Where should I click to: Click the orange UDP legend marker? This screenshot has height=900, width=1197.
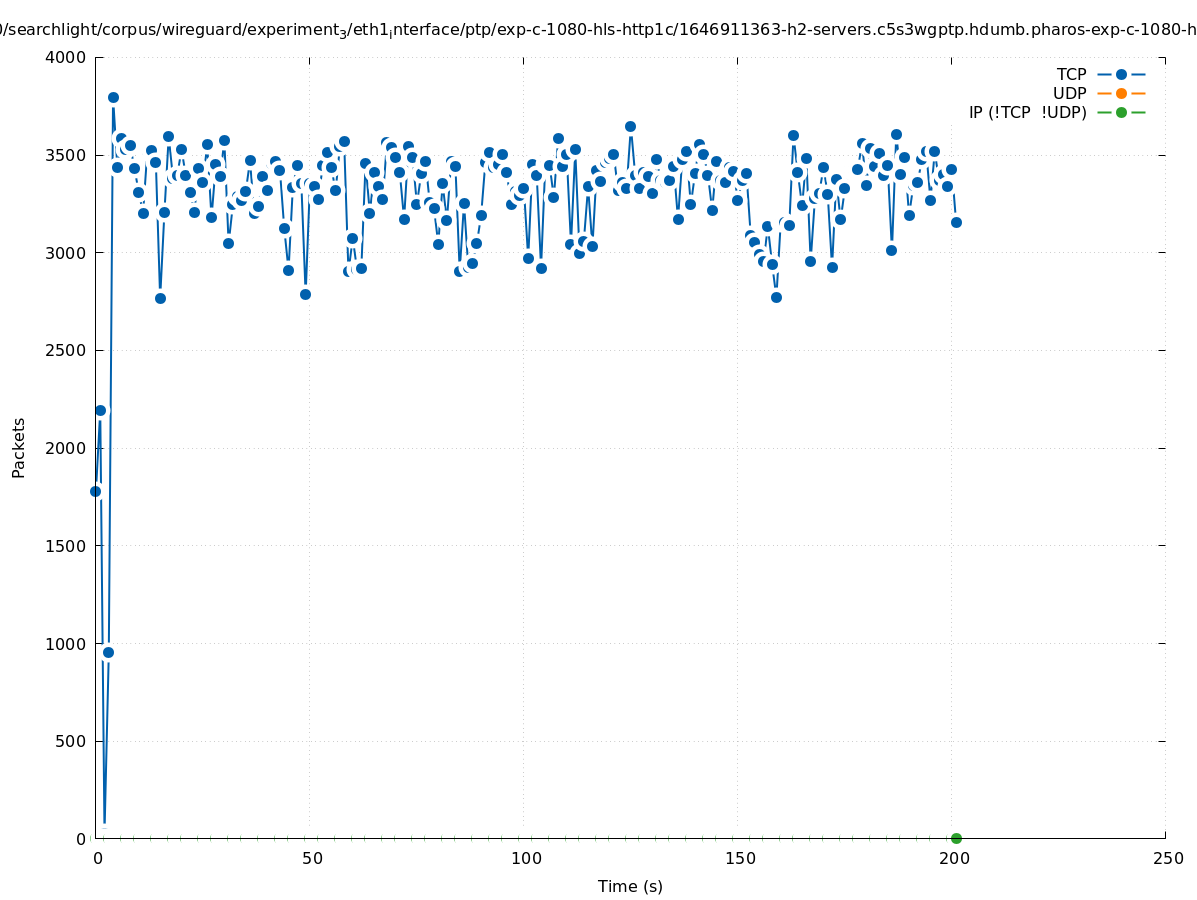click(1121, 93)
